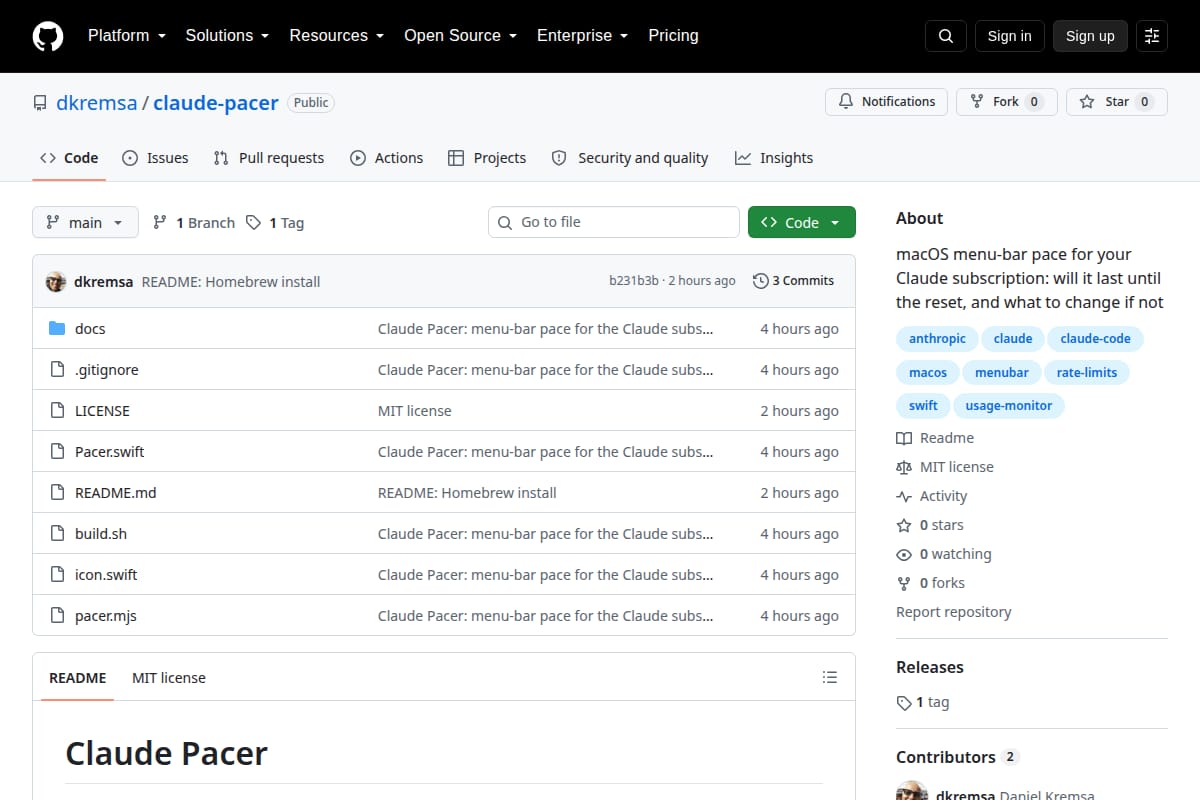This screenshot has width=1200, height=800.
Task: Open the Insights tab
Action: 774,158
